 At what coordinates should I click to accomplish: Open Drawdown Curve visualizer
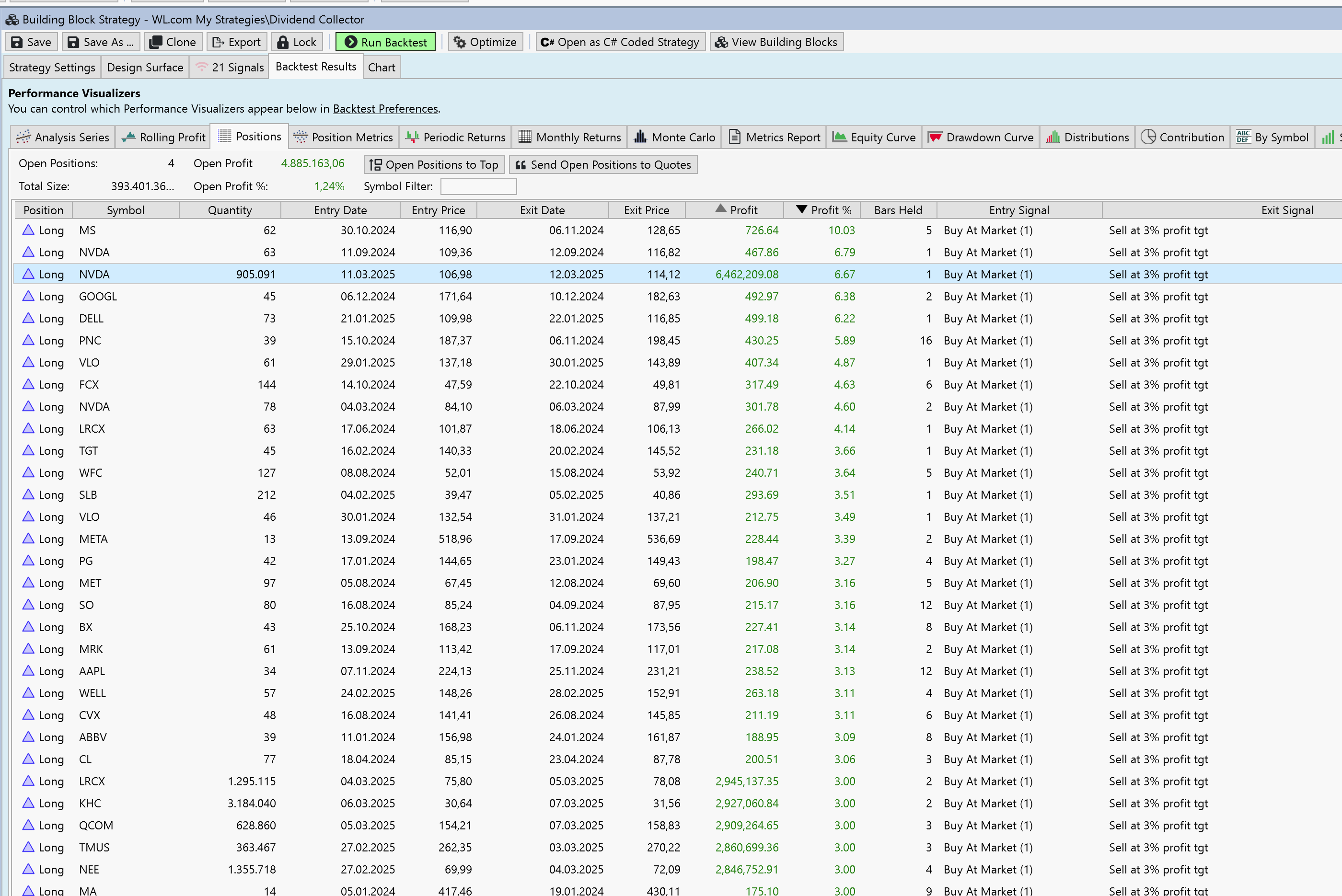tap(980, 137)
